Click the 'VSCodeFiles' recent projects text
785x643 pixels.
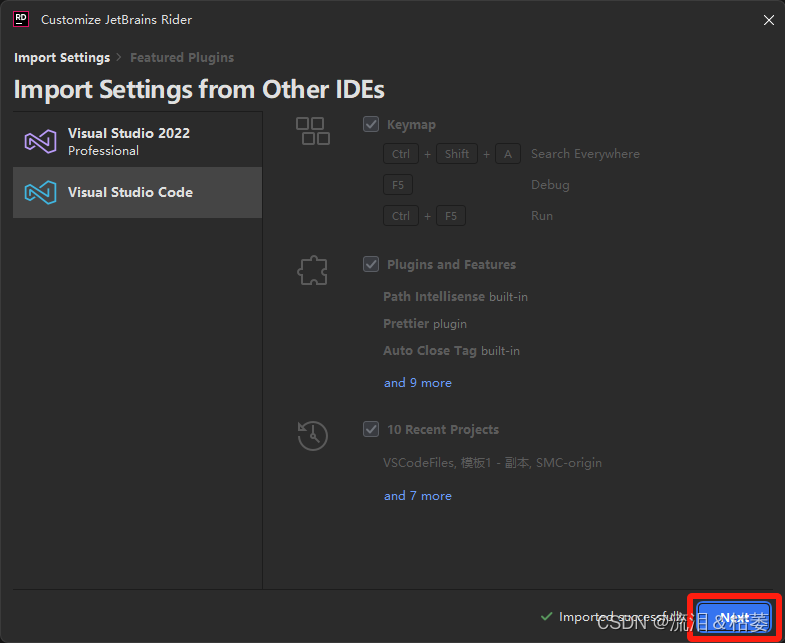pos(420,462)
